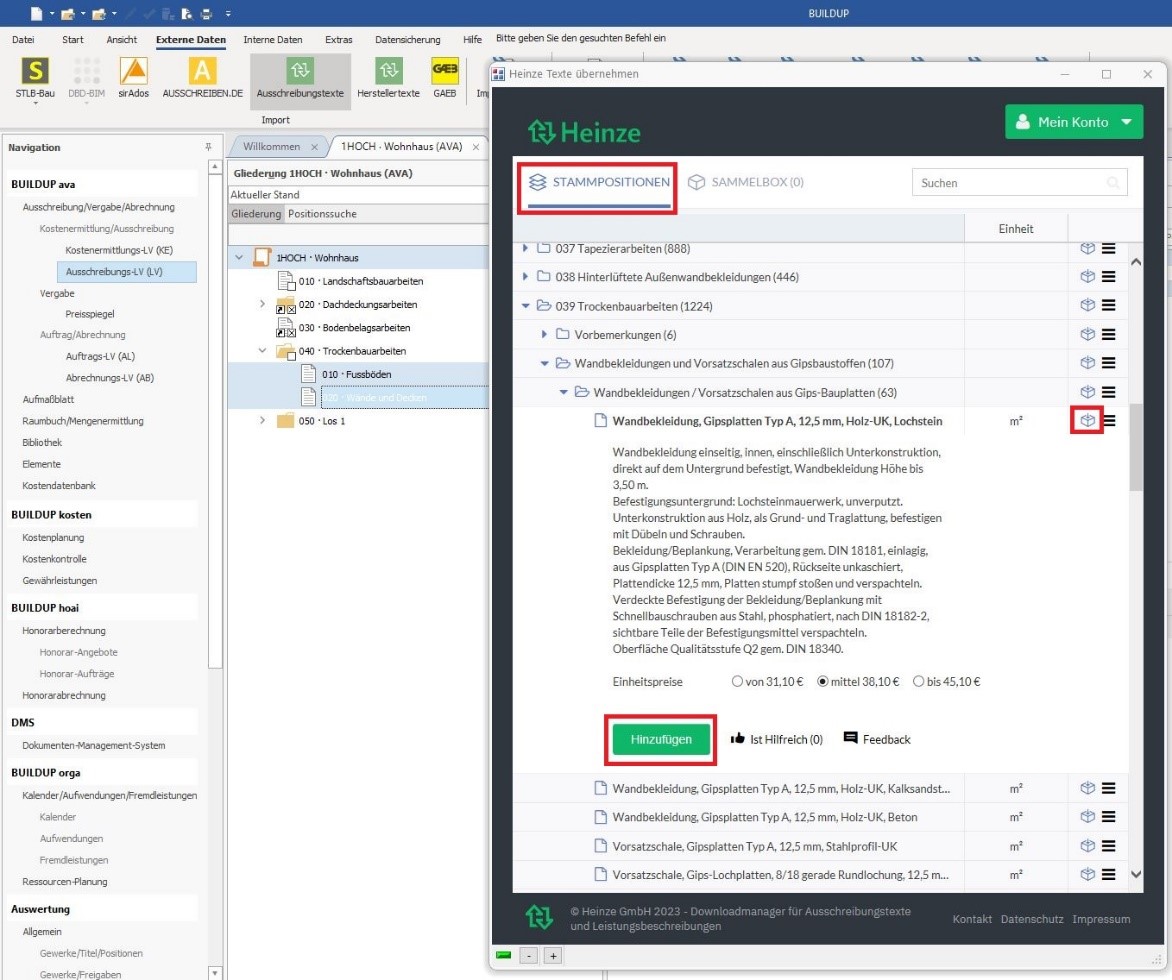1172x980 pixels.
Task: Expand 020 Dachdeckungsarbeiten in Gliederung tree
Action: (x=262, y=304)
